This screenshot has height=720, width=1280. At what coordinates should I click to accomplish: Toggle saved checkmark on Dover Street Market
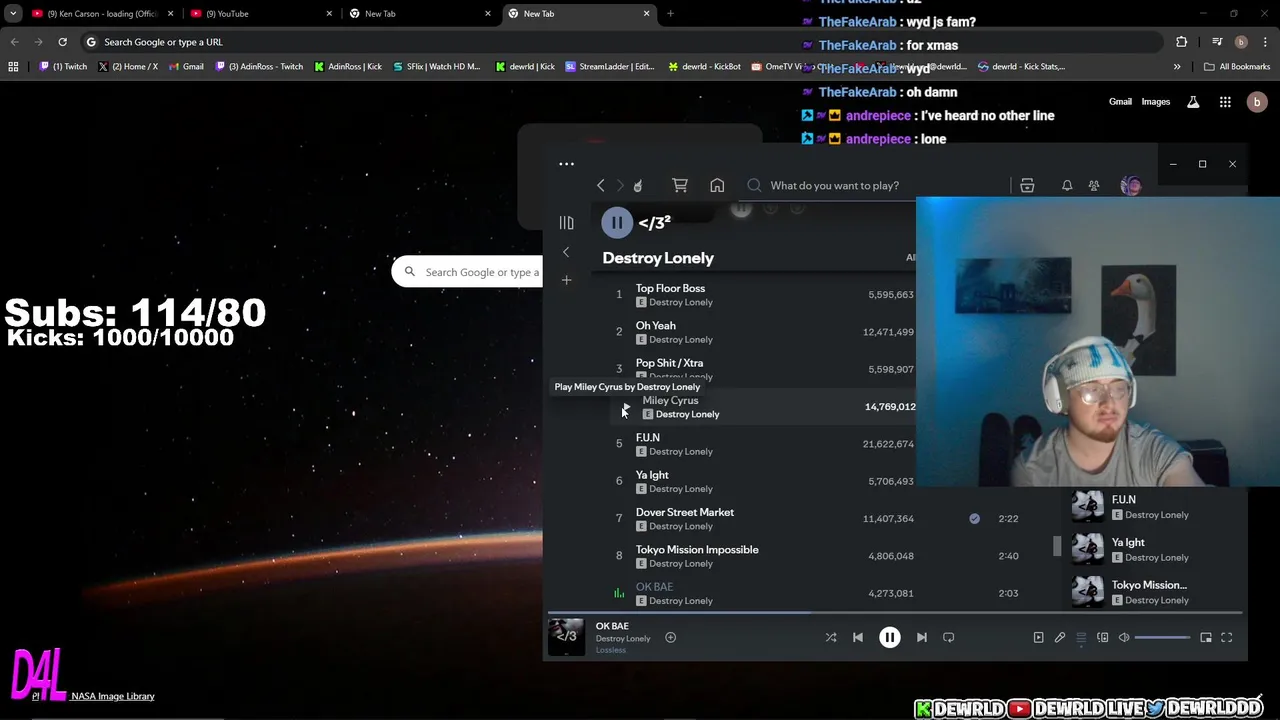point(974,519)
